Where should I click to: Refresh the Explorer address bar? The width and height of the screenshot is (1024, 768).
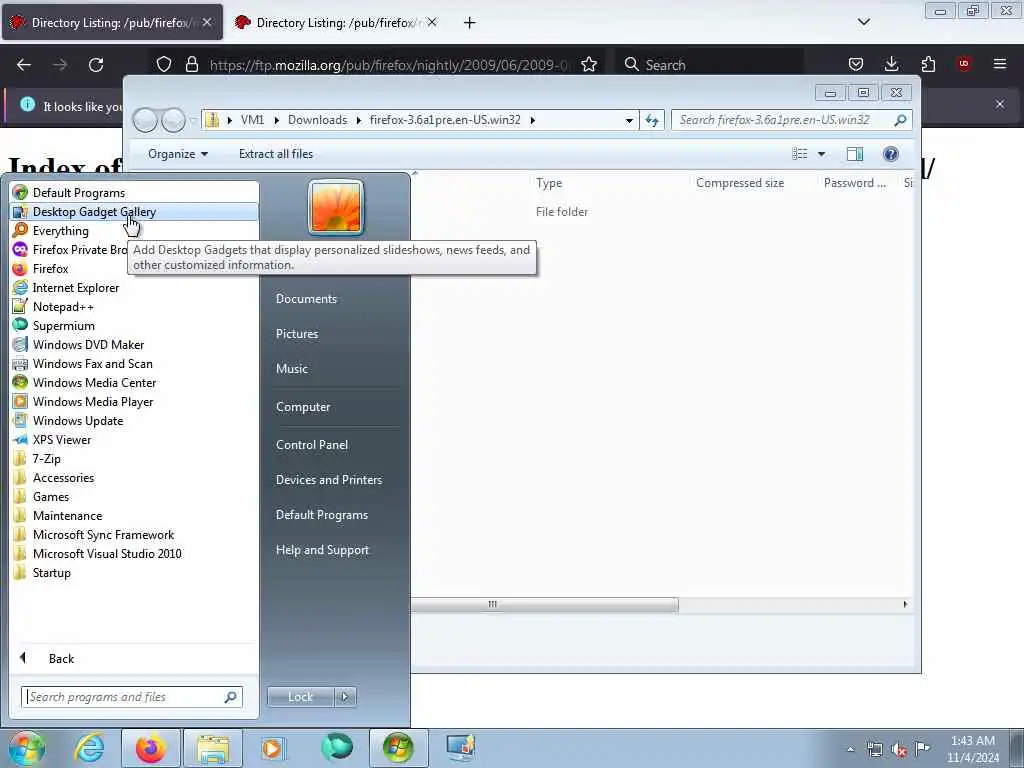(x=652, y=120)
